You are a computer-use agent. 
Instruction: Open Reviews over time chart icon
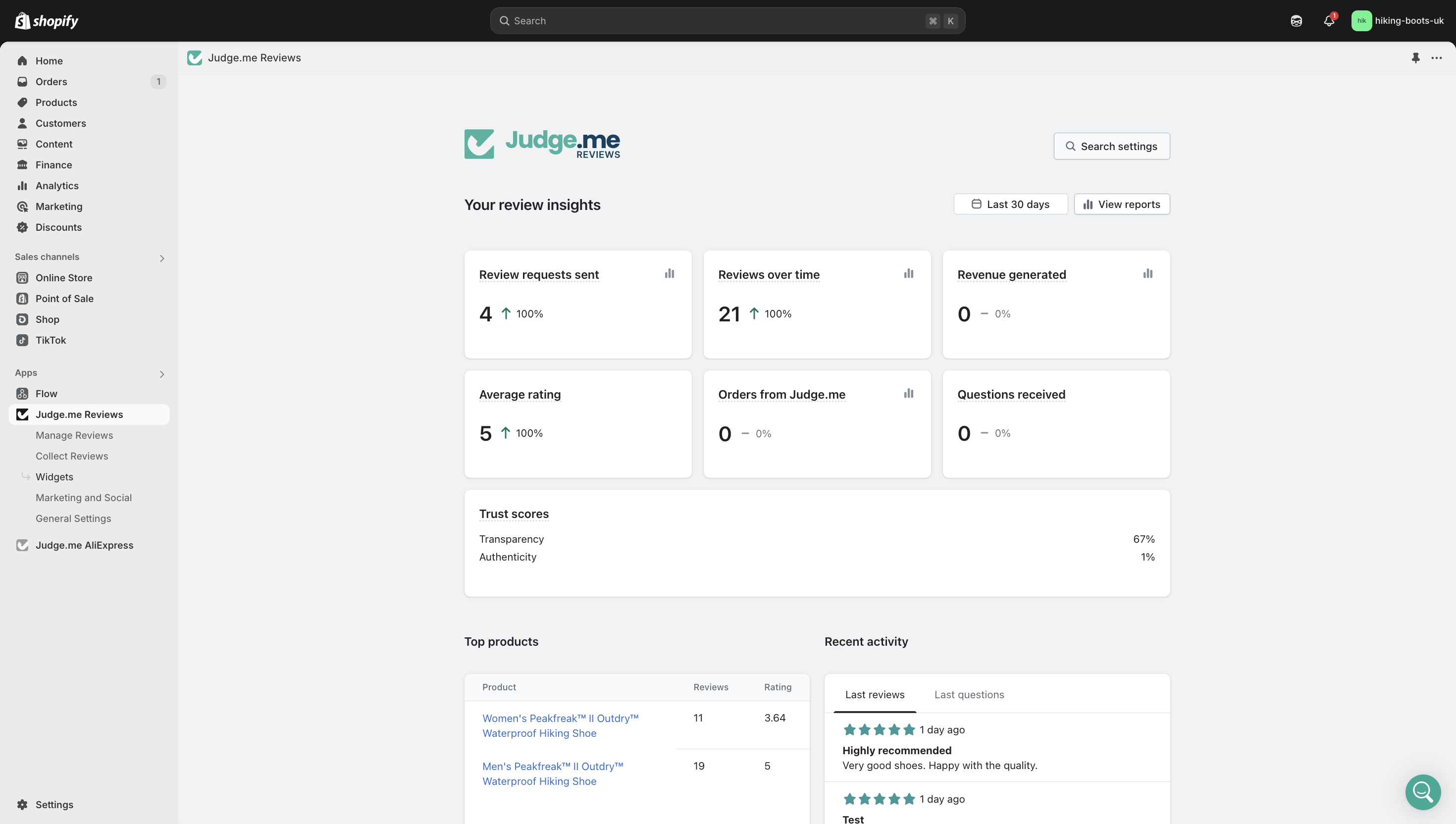click(x=908, y=274)
